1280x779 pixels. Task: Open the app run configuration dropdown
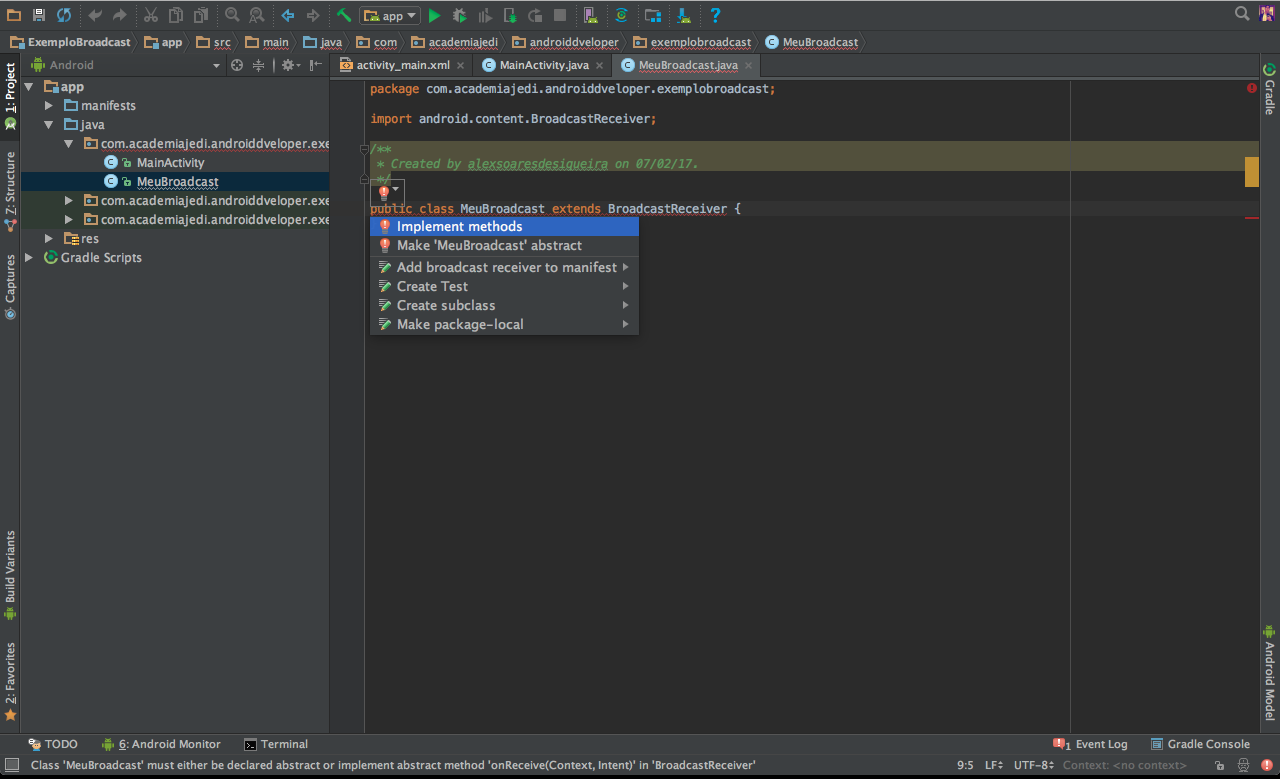click(390, 15)
